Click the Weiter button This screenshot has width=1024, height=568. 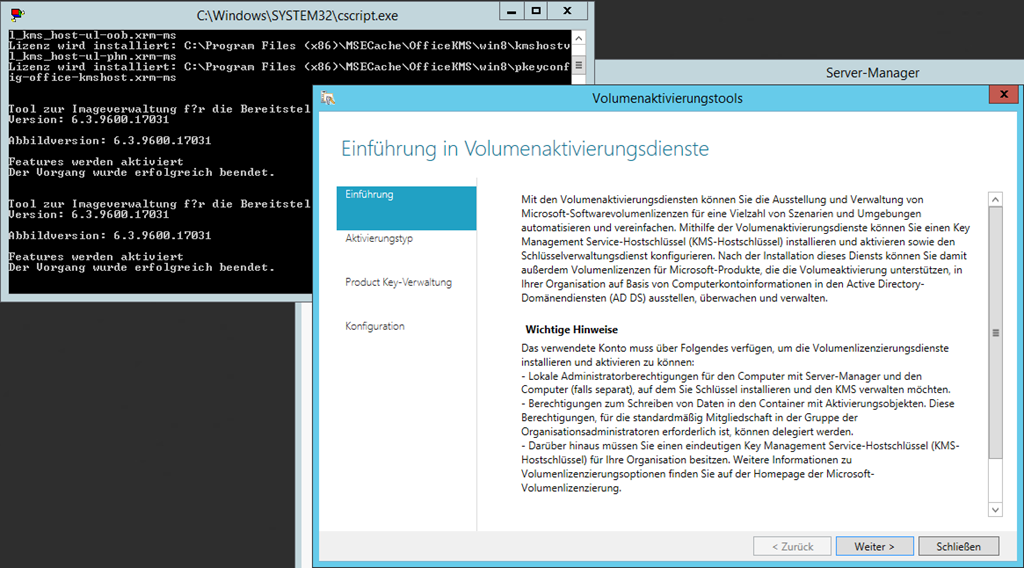point(874,546)
